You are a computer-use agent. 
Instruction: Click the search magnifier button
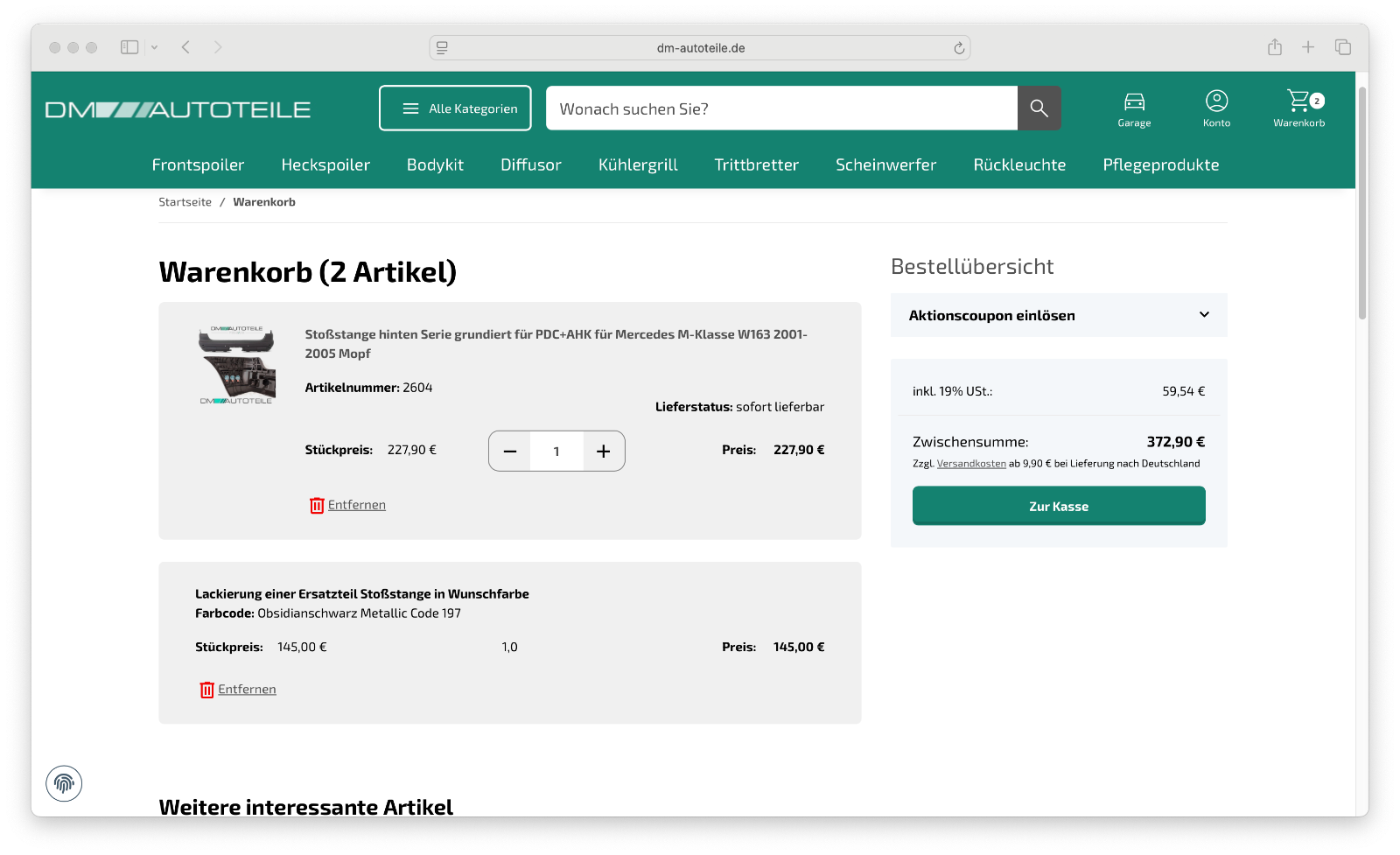coord(1039,108)
